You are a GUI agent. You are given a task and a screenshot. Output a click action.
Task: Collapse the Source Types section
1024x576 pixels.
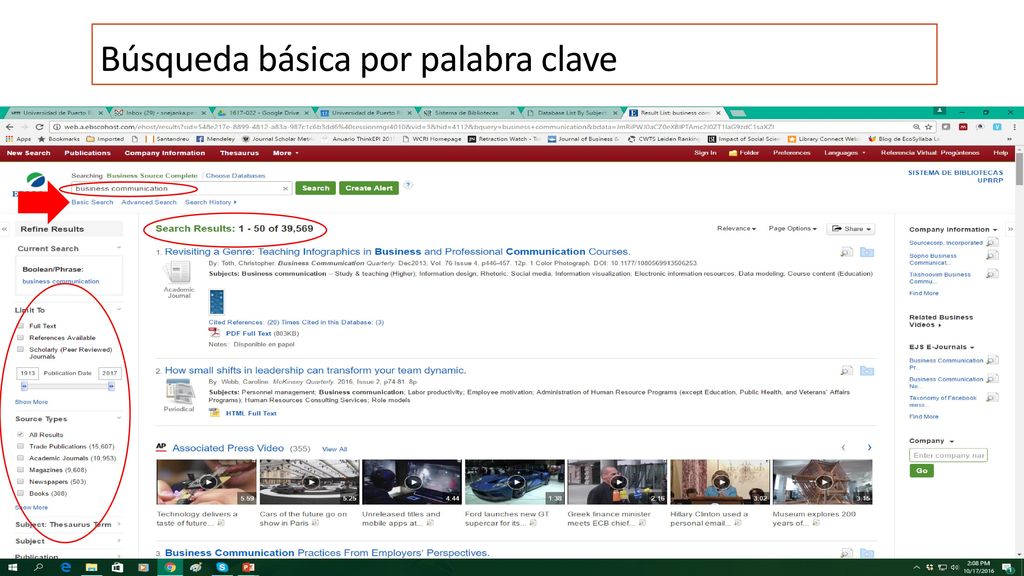[x=118, y=418]
